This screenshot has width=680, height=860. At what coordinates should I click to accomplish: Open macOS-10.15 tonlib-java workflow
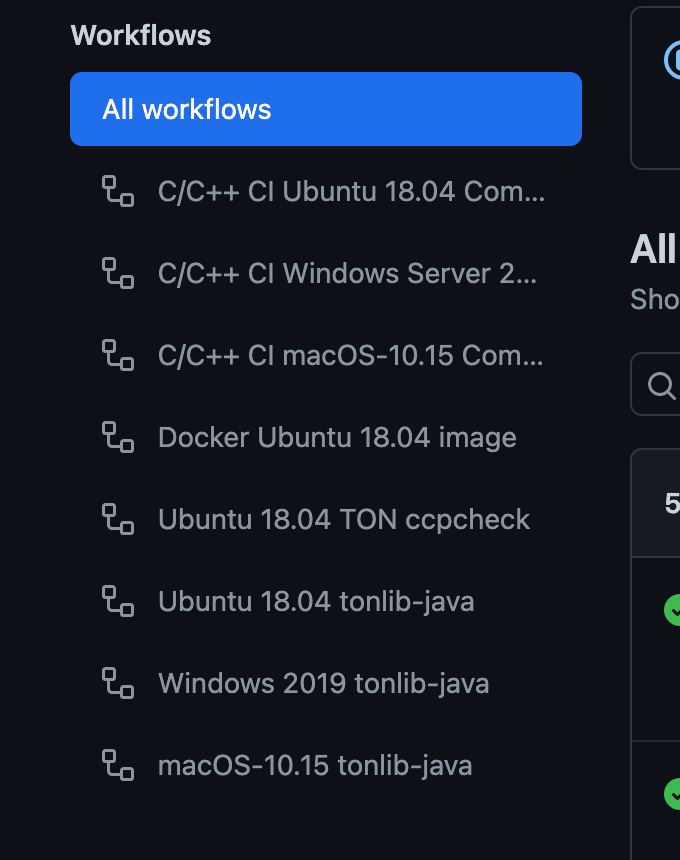click(x=326, y=765)
